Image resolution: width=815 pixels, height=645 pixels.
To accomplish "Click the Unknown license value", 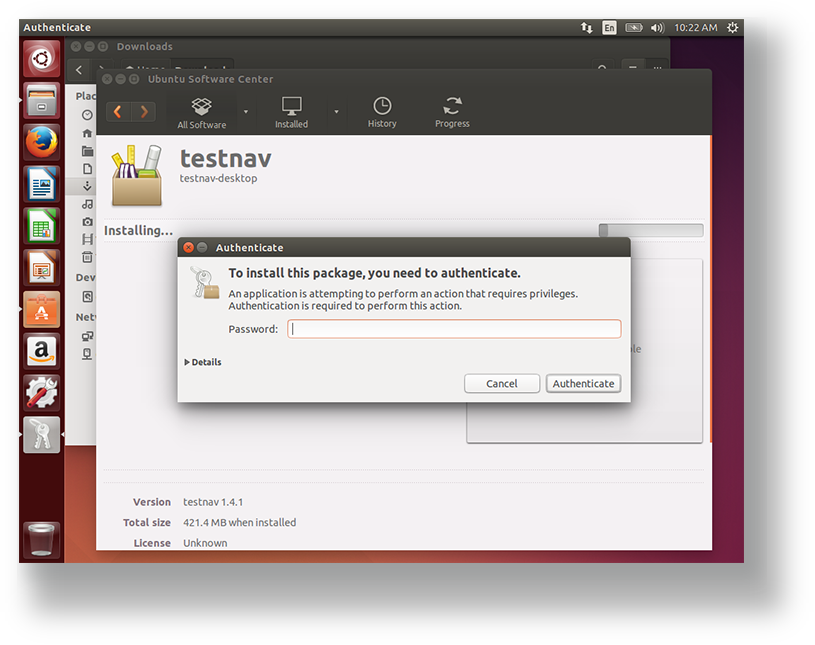I will [x=205, y=543].
